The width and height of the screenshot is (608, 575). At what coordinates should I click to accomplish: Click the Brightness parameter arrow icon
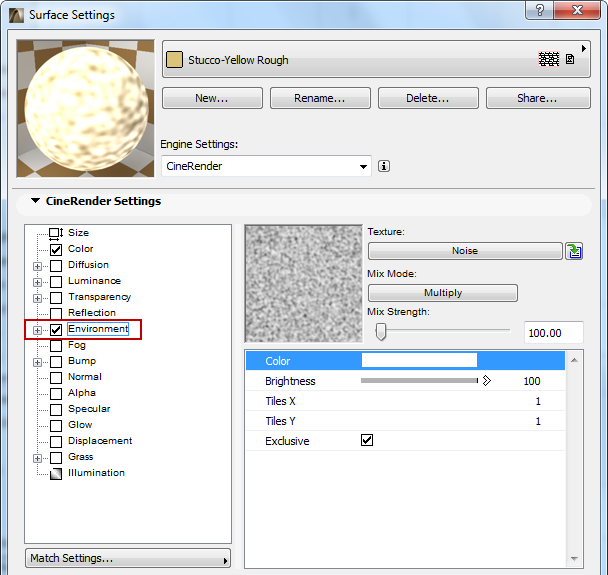[x=487, y=381]
